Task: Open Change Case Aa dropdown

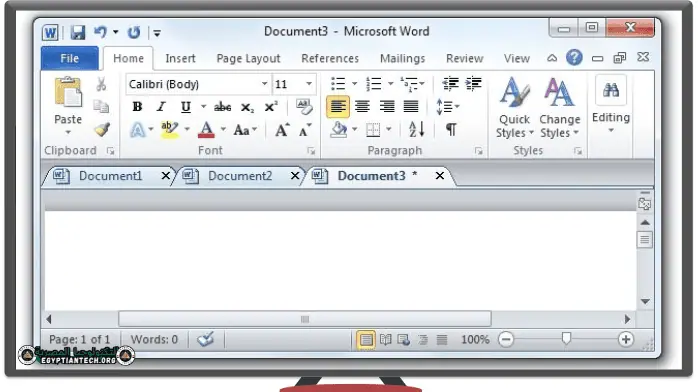Action: [x=245, y=130]
